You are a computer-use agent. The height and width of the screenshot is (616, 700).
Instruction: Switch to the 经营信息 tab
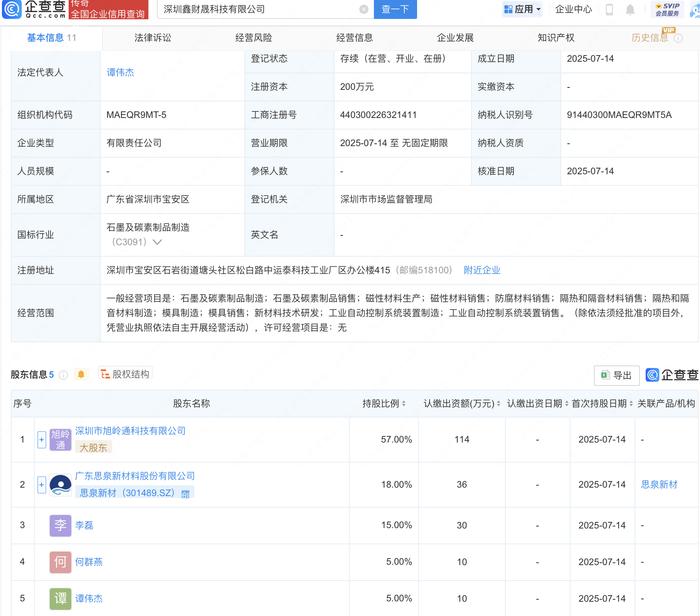354,38
